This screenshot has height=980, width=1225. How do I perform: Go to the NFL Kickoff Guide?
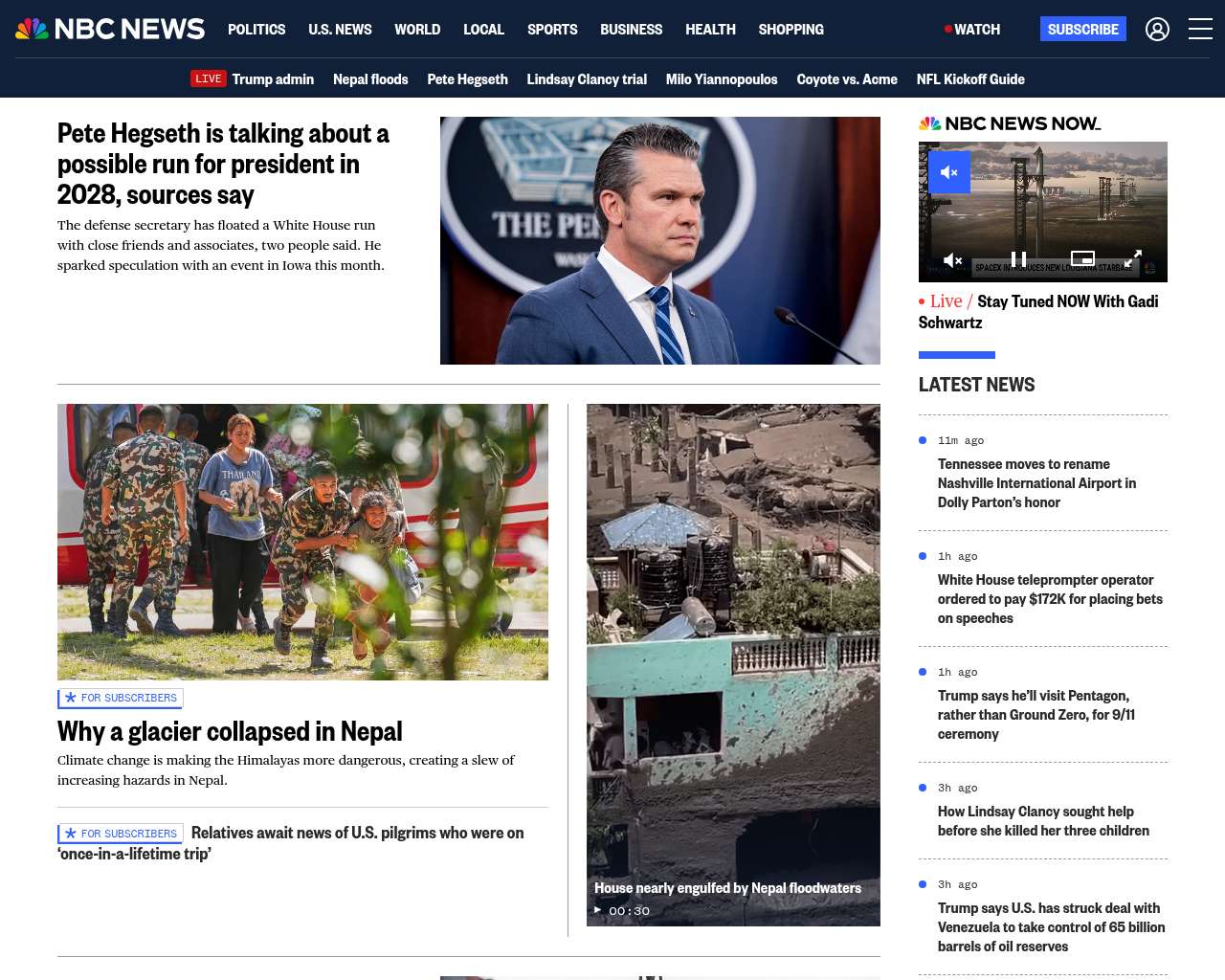pos(970,79)
